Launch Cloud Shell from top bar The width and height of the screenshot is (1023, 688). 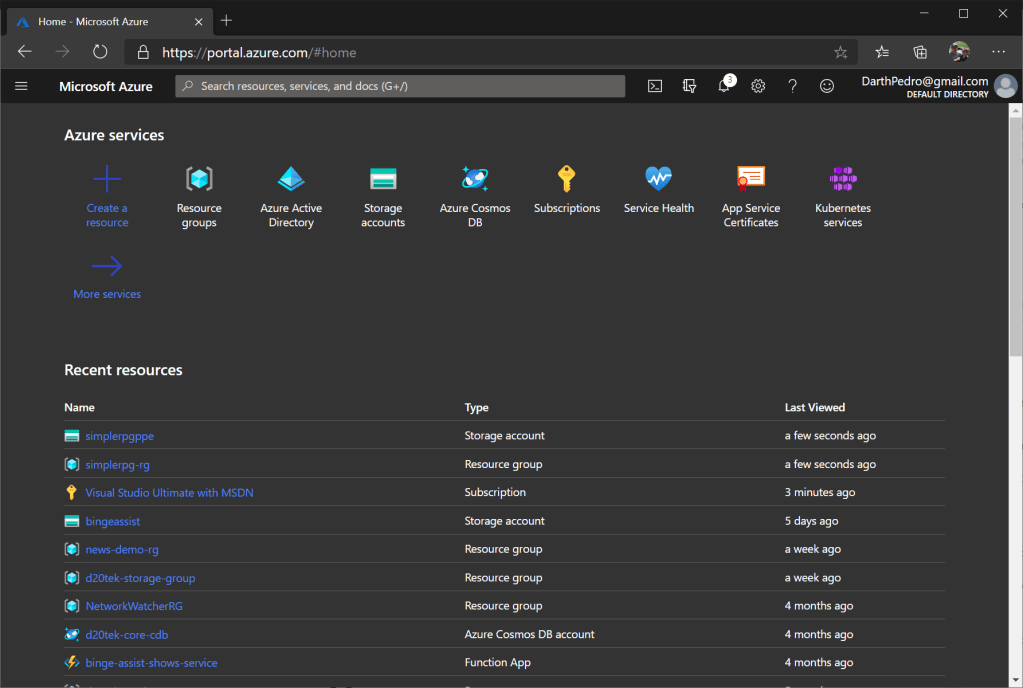(655, 86)
